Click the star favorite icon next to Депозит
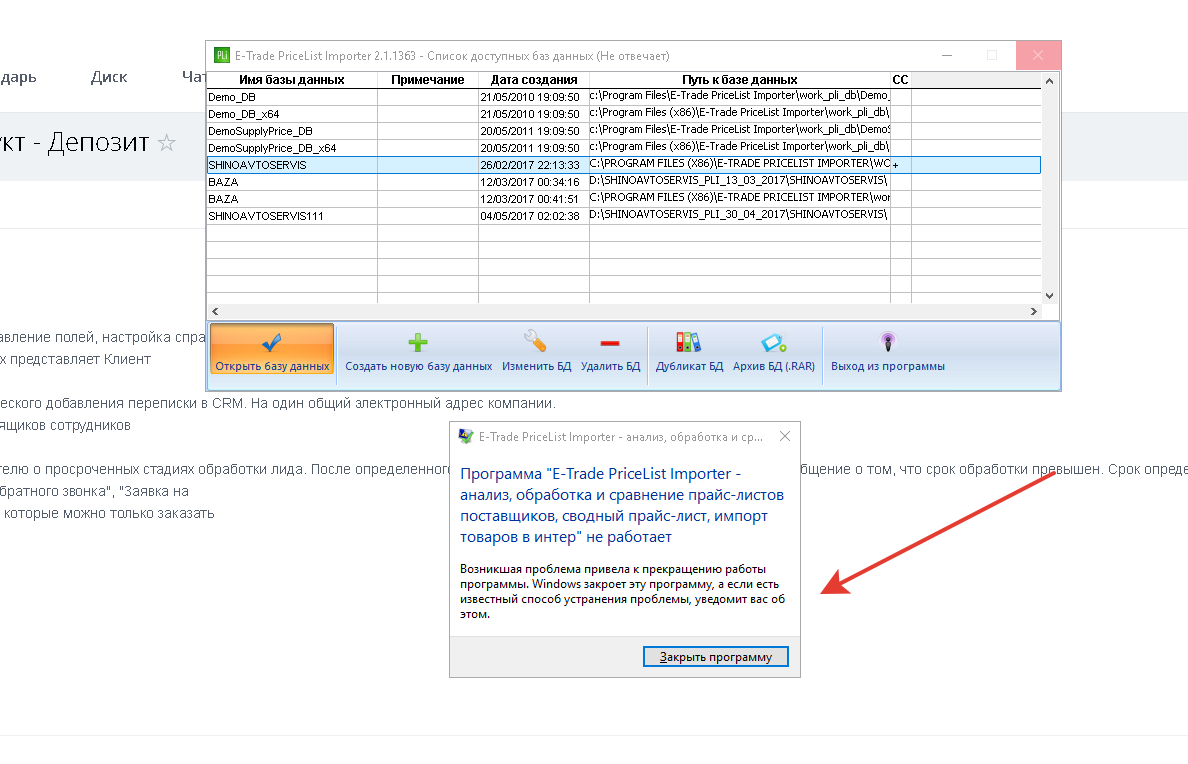This screenshot has width=1188, height=764. coord(167,142)
